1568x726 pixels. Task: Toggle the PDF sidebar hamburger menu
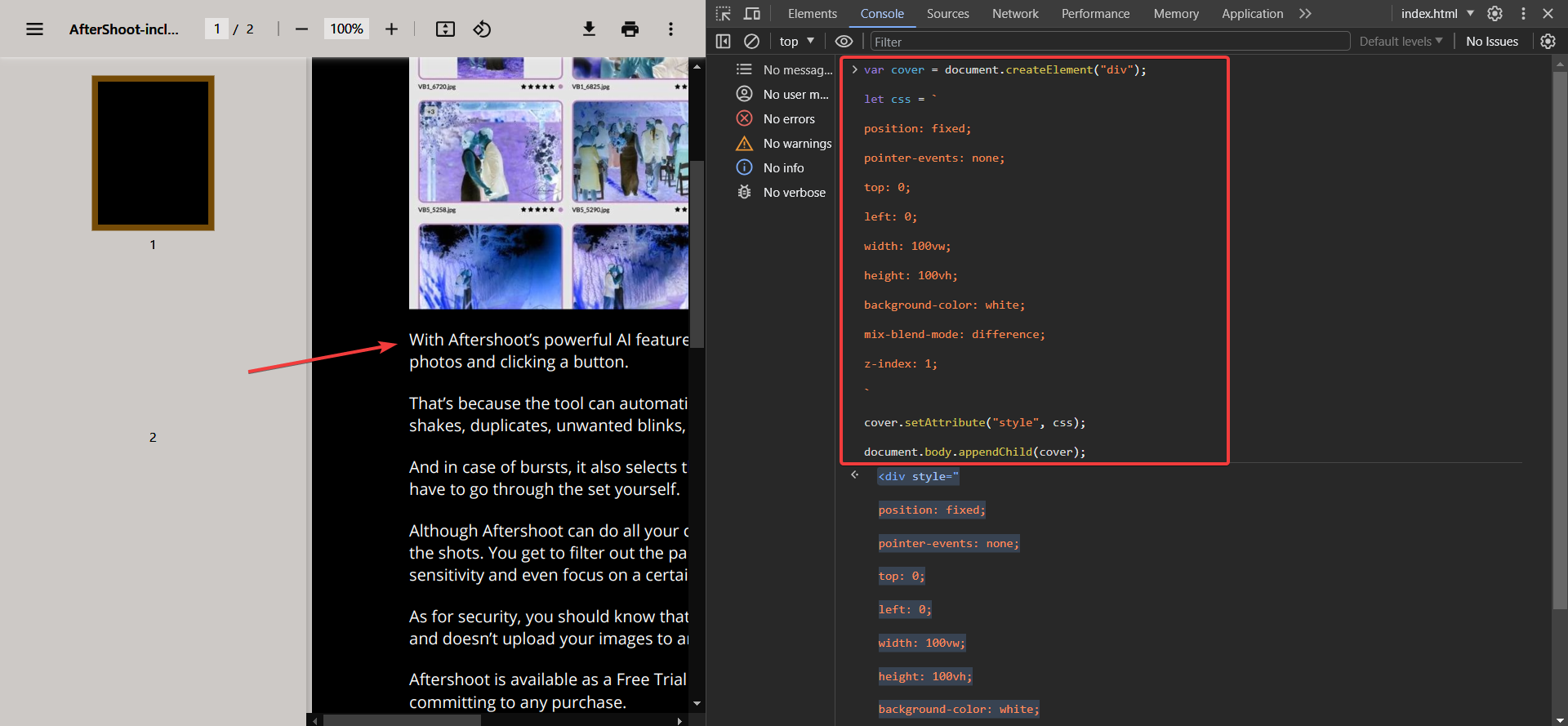point(34,29)
